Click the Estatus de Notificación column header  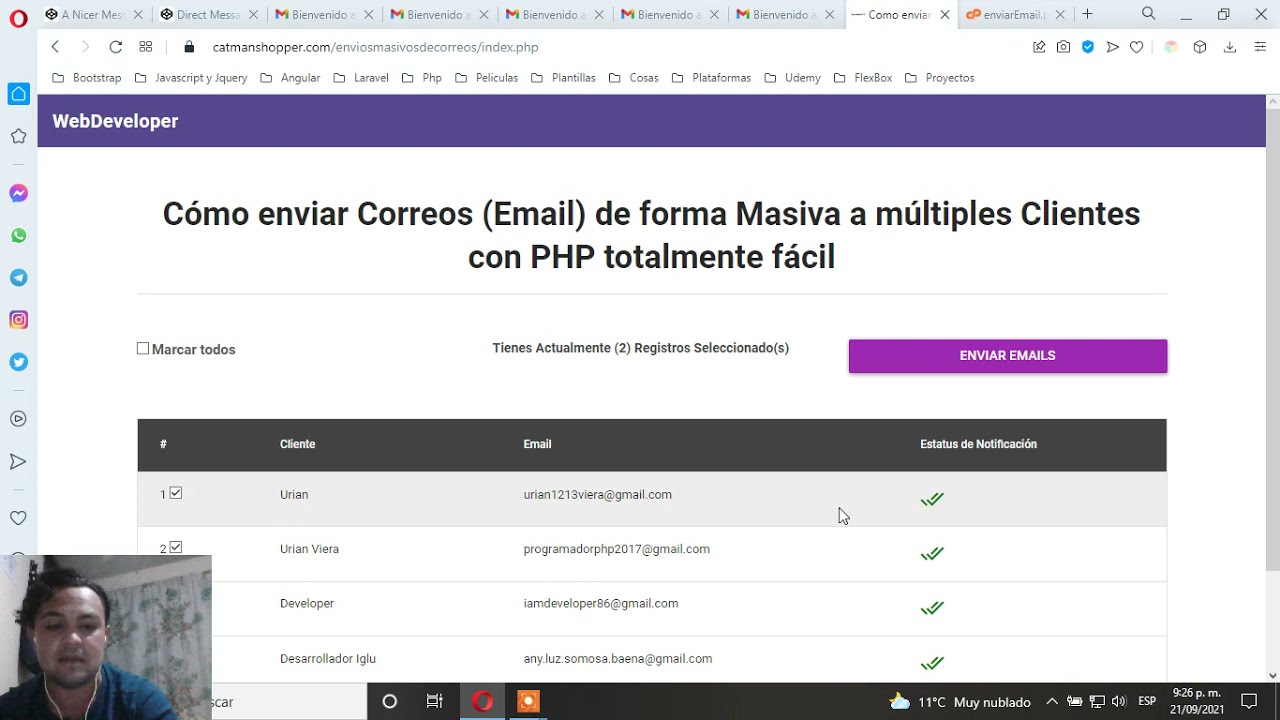coord(978,444)
